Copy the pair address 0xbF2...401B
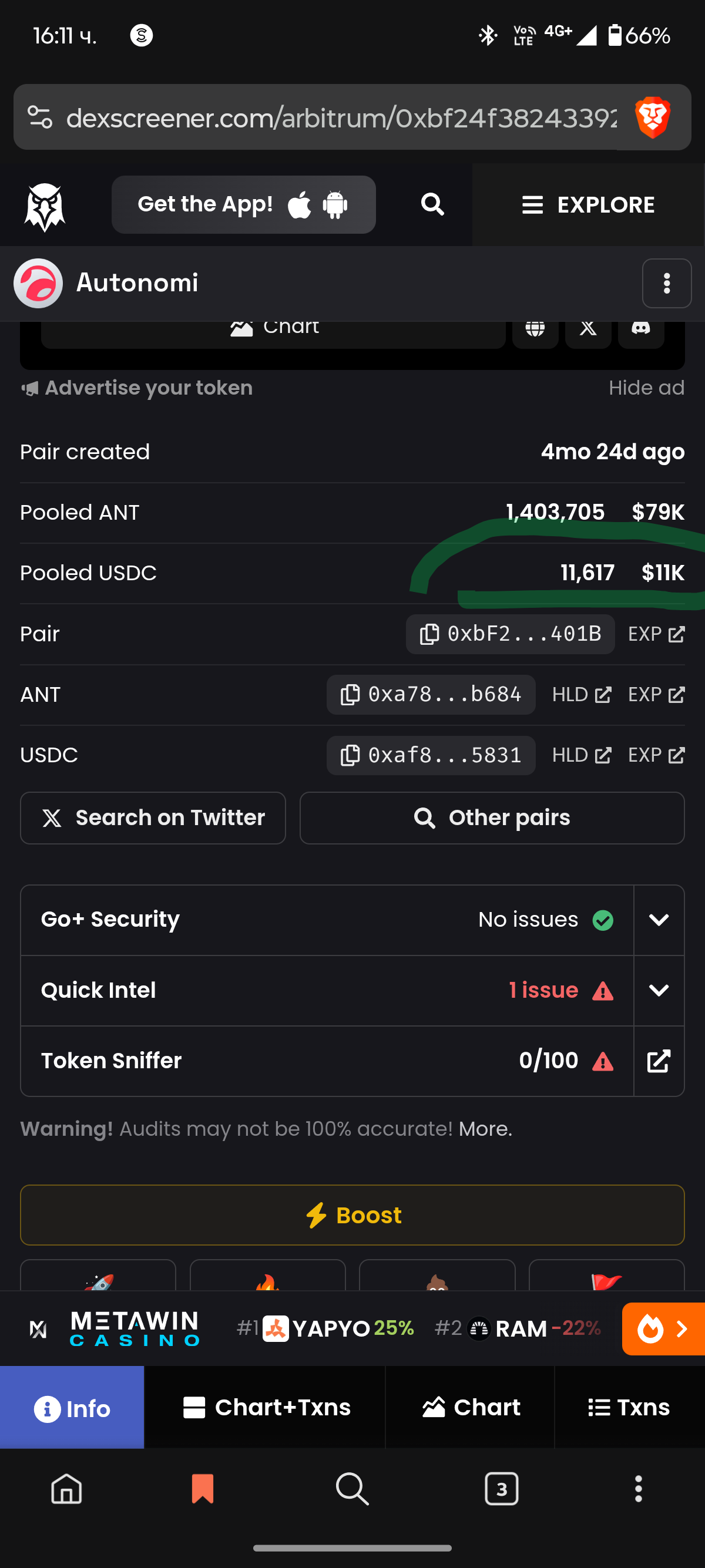Viewport: 705px width, 1568px height. coord(509,634)
